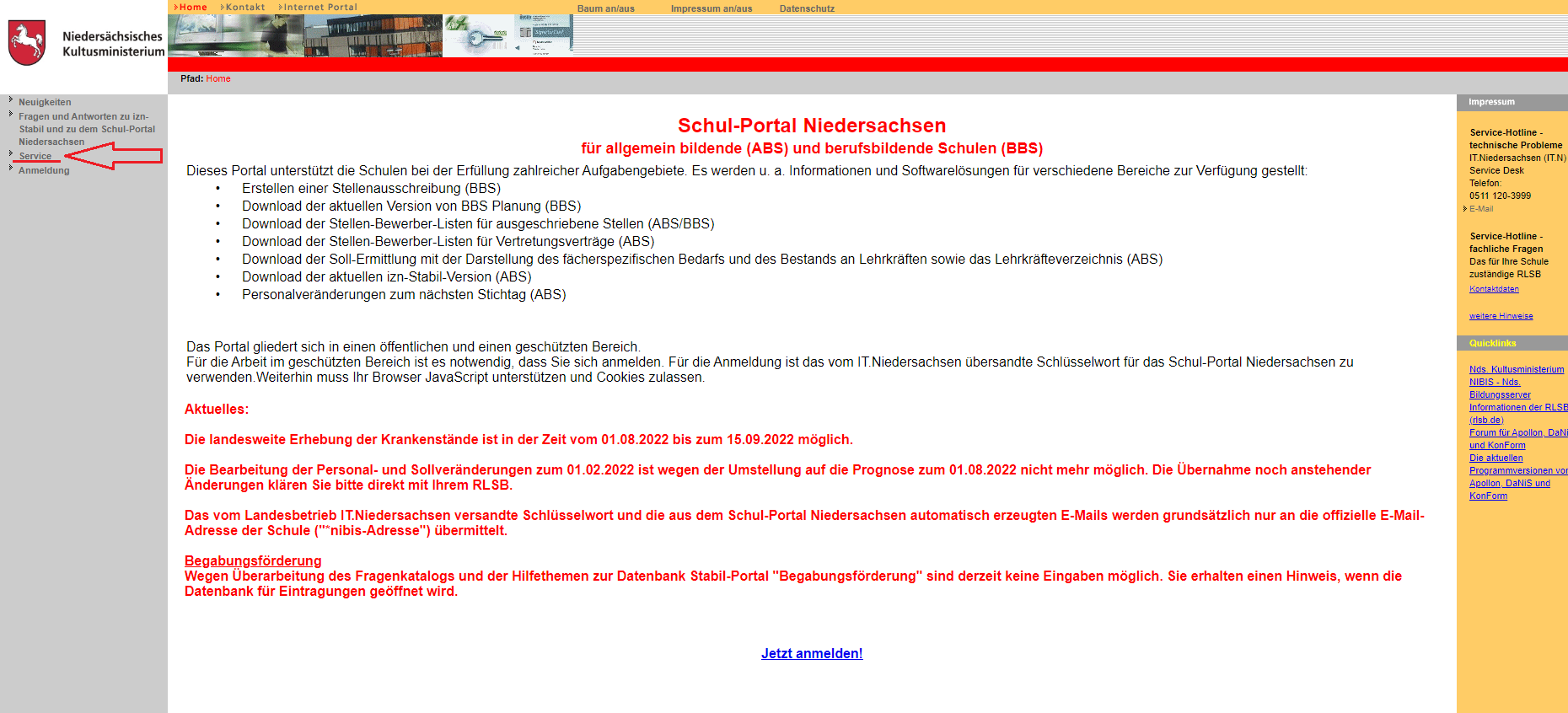Go to Home in top navigation
The height and width of the screenshot is (713, 1568).
(x=192, y=7)
